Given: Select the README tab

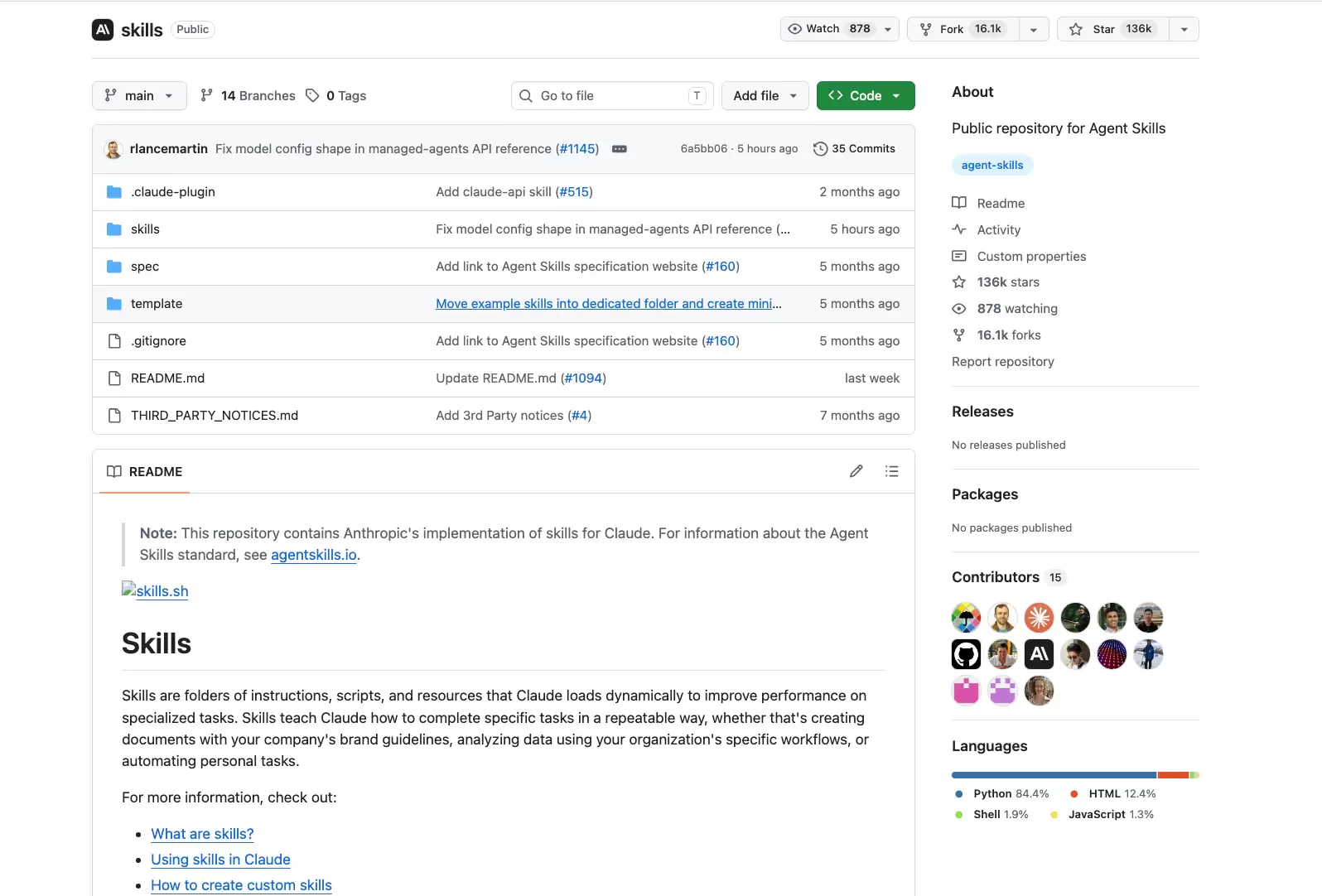Looking at the screenshot, I should click(x=144, y=471).
